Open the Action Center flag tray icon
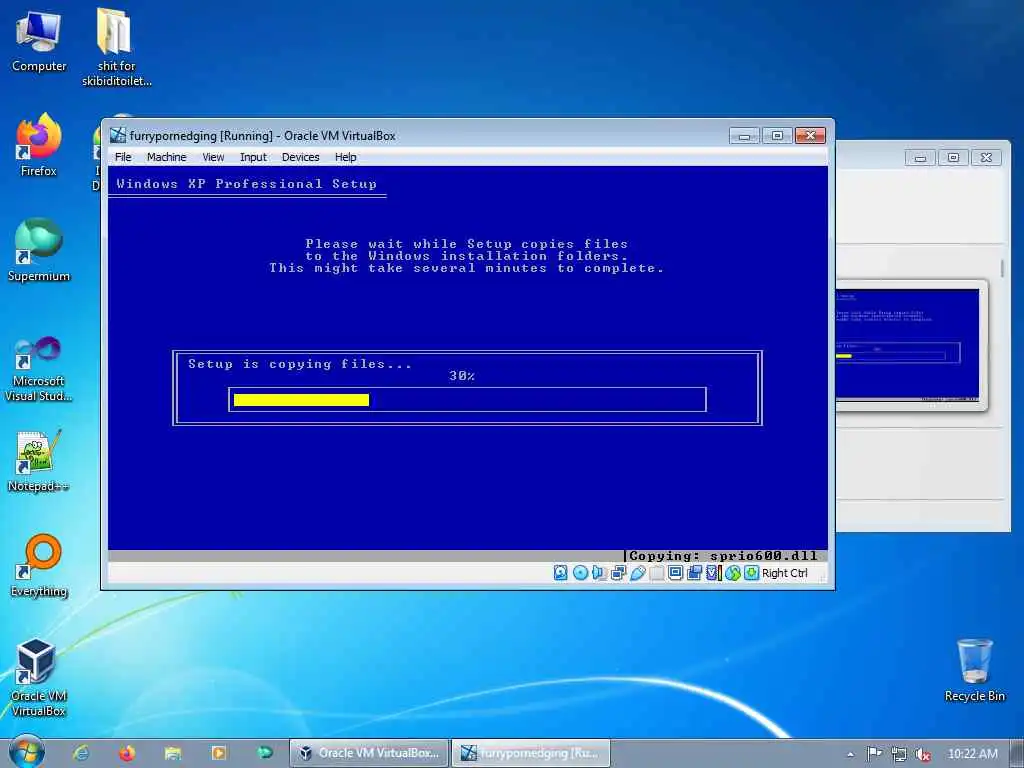1024x768 pixels. coord(874,754)
